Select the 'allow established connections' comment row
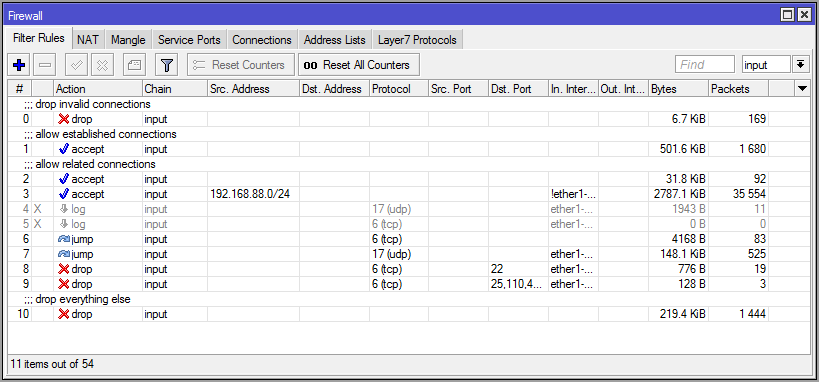Image resolution: width=819 pixels, height=382 pixels. coord(409,134)
